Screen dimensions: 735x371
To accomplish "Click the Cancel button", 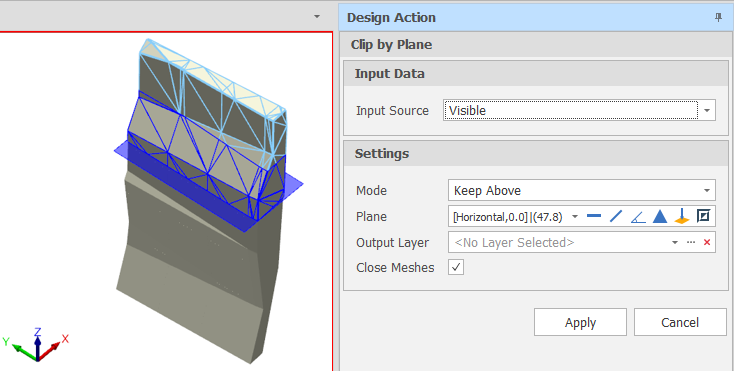I will [x=680, y=322].
